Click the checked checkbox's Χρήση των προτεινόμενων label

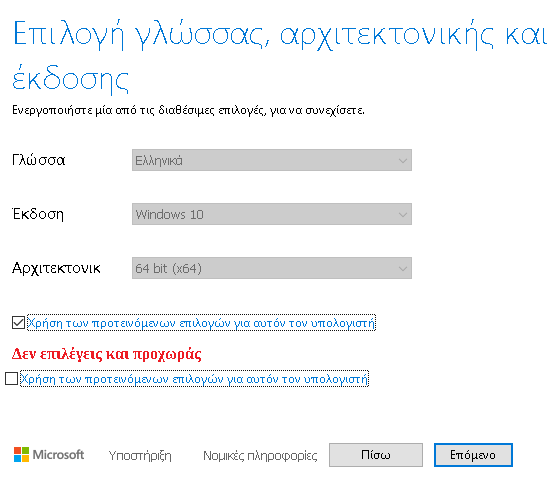click(x=201, y=323)
